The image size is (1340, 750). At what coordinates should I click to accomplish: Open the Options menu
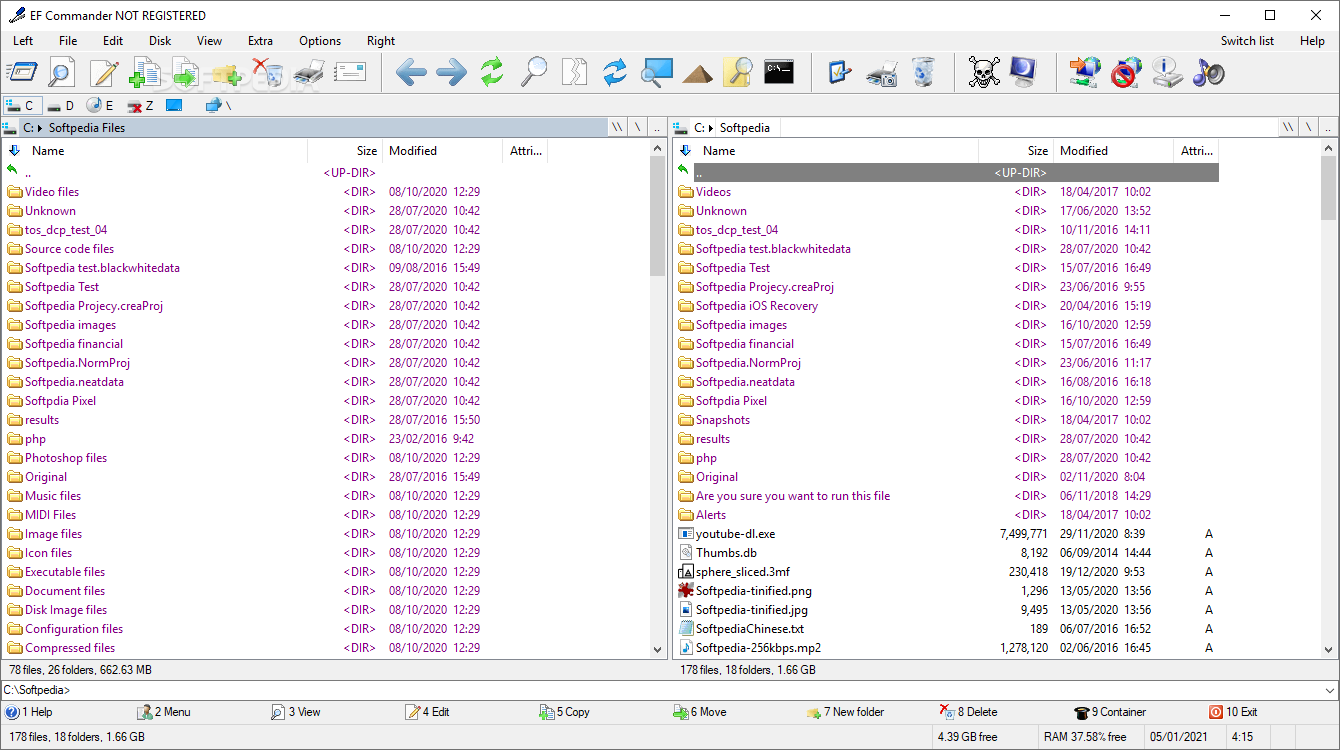(320, 41)
